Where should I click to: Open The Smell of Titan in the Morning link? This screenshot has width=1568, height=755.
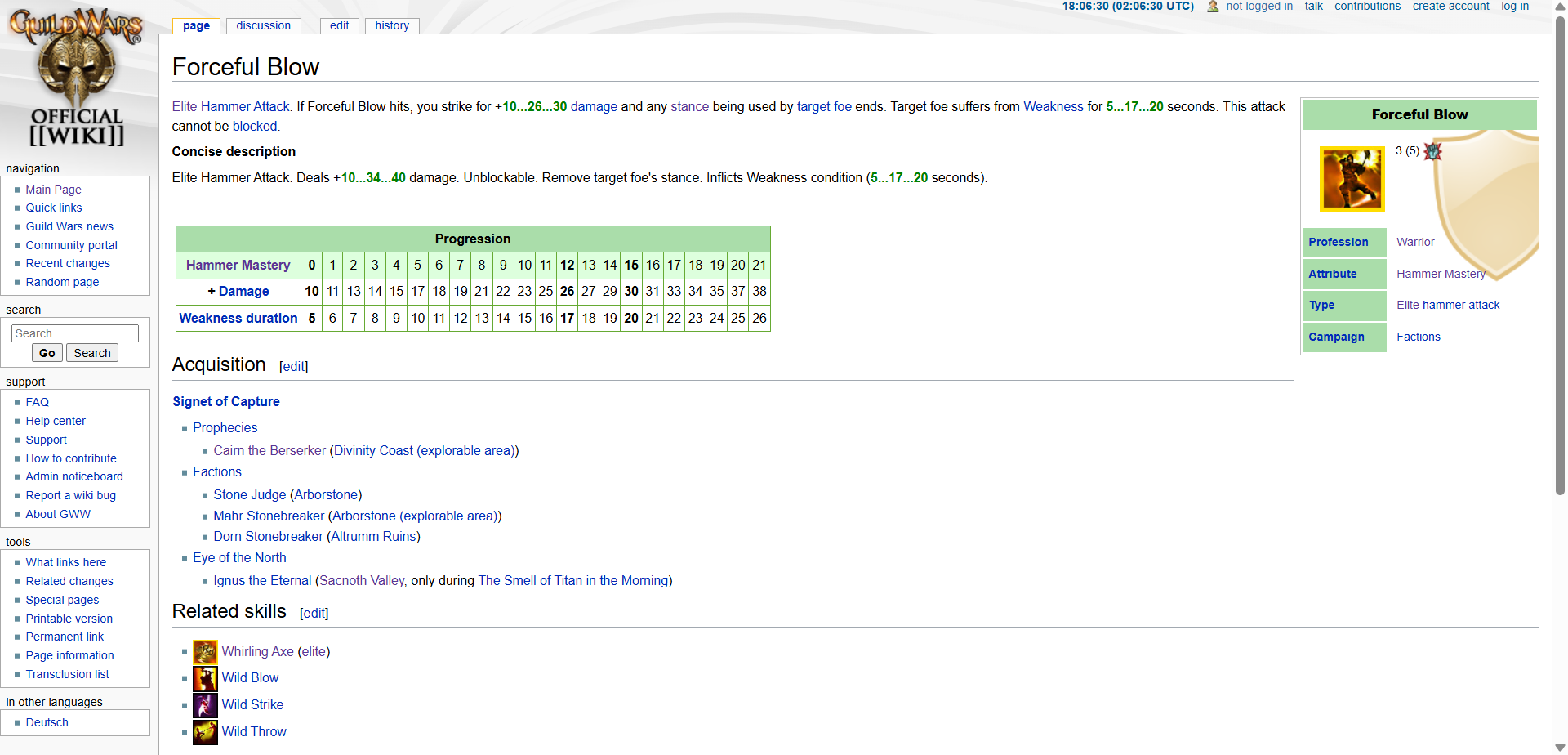573,581
